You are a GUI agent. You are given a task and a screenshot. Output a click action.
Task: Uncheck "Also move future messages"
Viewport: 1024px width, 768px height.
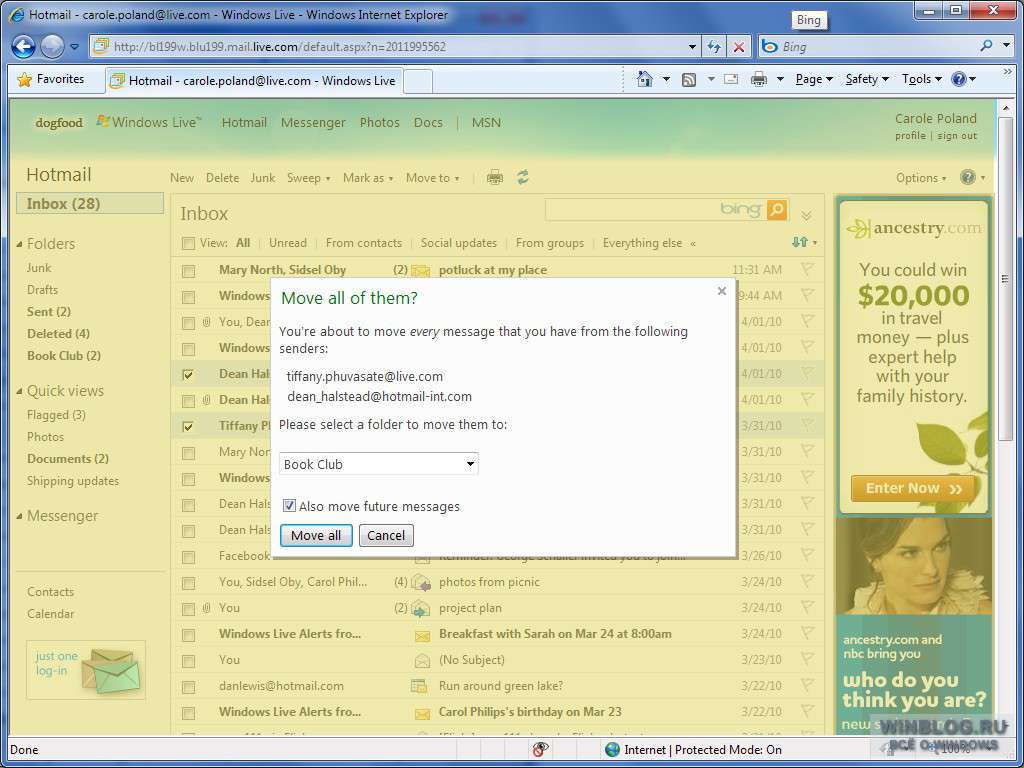[289, 506]
